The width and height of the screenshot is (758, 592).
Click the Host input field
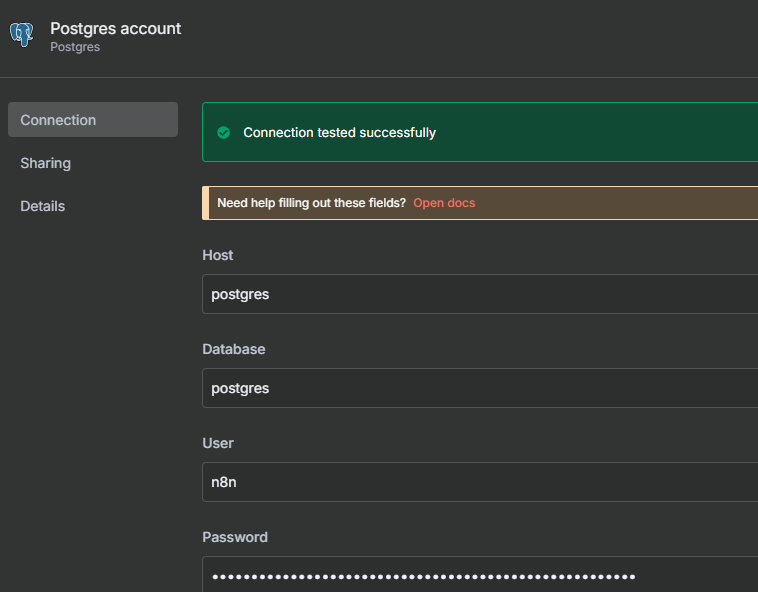tap(480, 294)
